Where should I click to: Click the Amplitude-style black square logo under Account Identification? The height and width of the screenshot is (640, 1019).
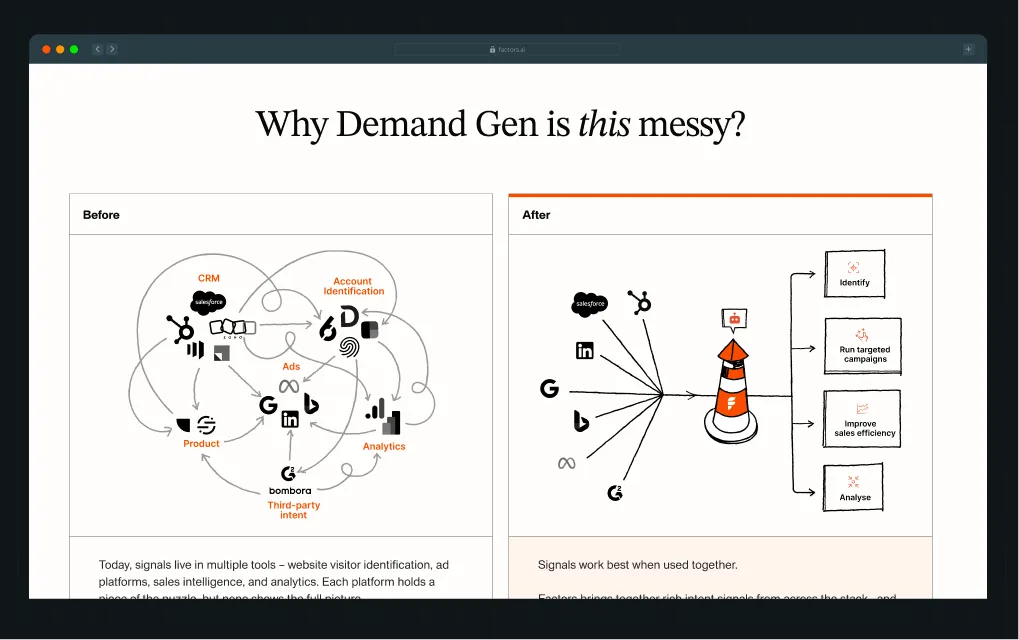tap(370, 330)
